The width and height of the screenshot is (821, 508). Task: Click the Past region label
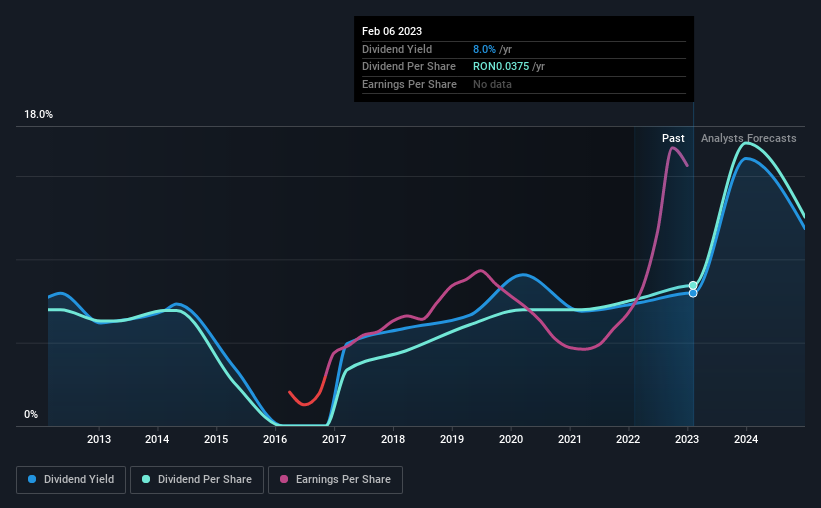click(673, 138)
